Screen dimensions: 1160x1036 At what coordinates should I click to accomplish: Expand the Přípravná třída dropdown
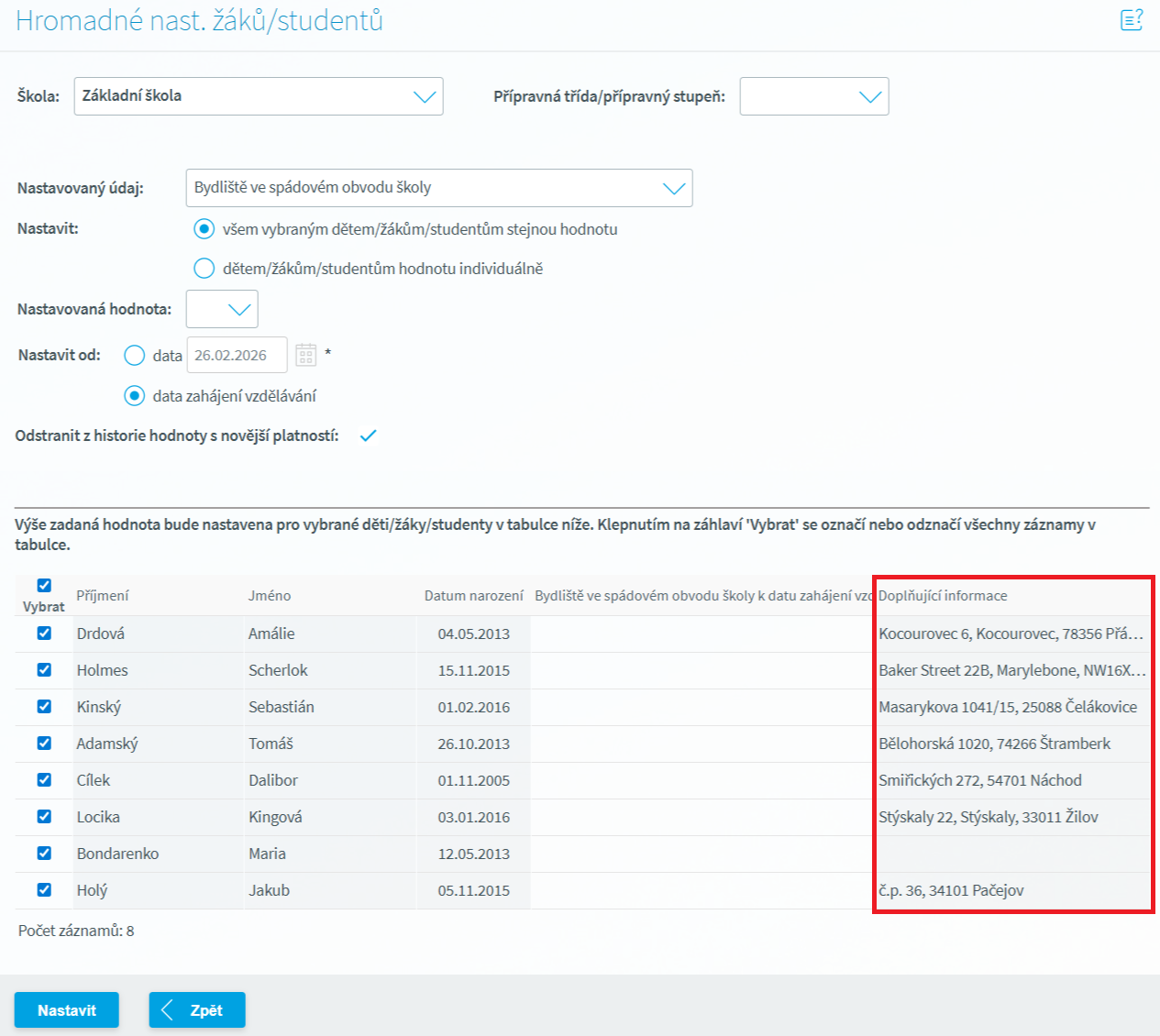(x=814, y=96)
